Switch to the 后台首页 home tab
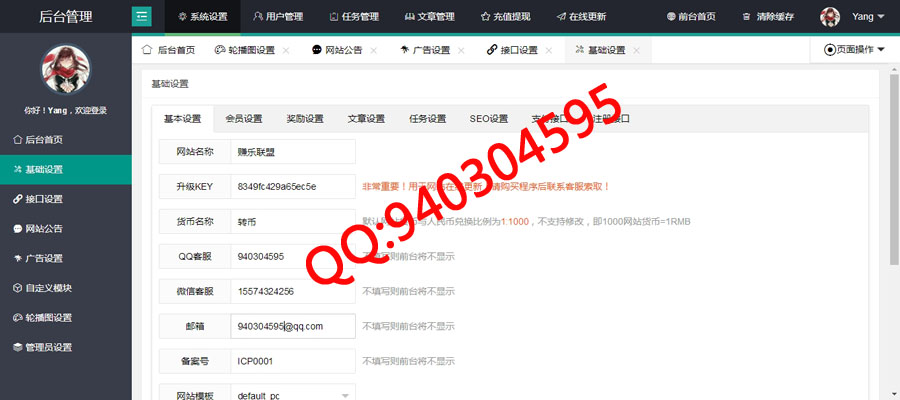Screen dimensions: 900x400 pyautogui.click(x=168, y=50)
